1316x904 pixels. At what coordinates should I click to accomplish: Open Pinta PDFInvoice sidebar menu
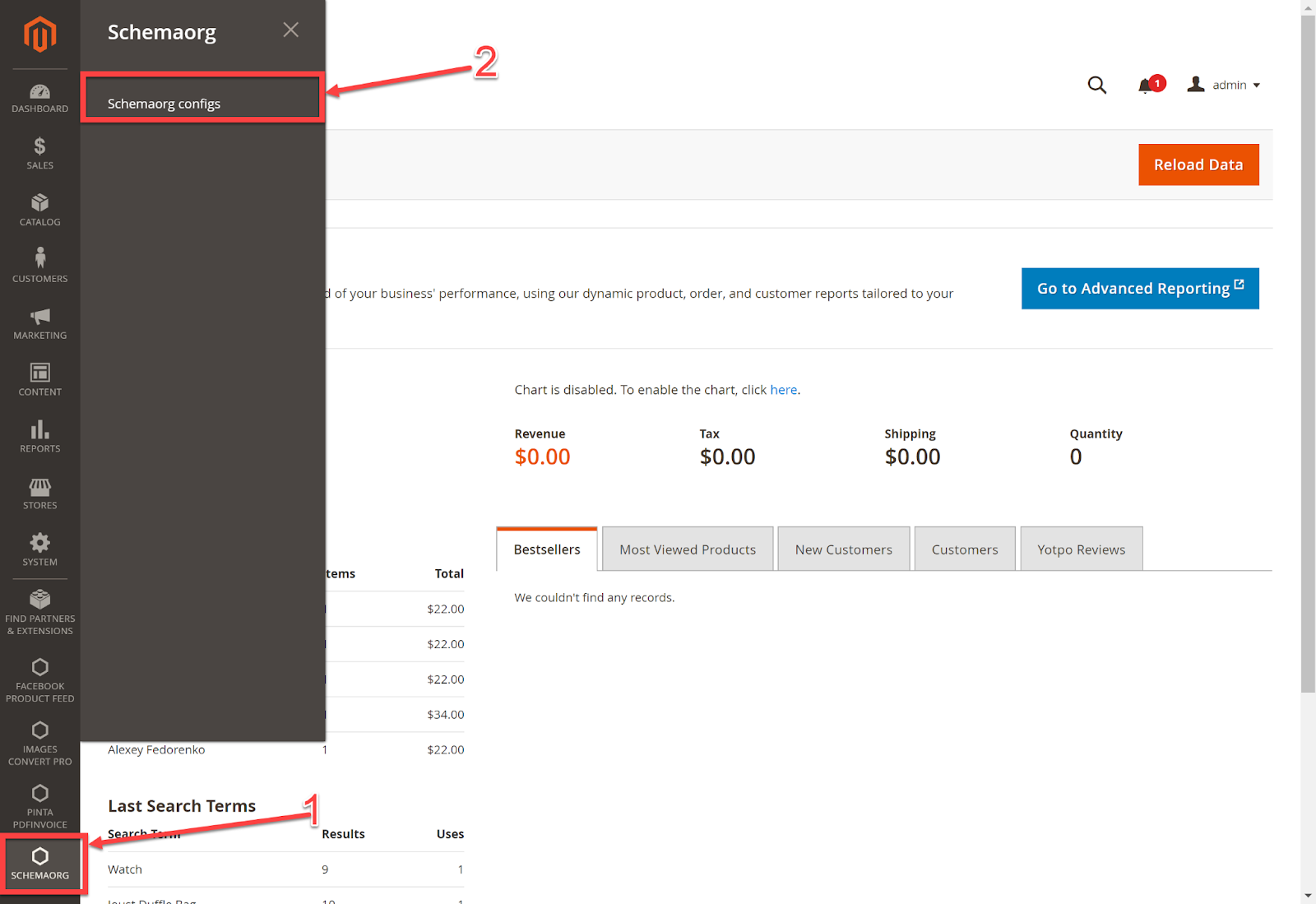39,807
